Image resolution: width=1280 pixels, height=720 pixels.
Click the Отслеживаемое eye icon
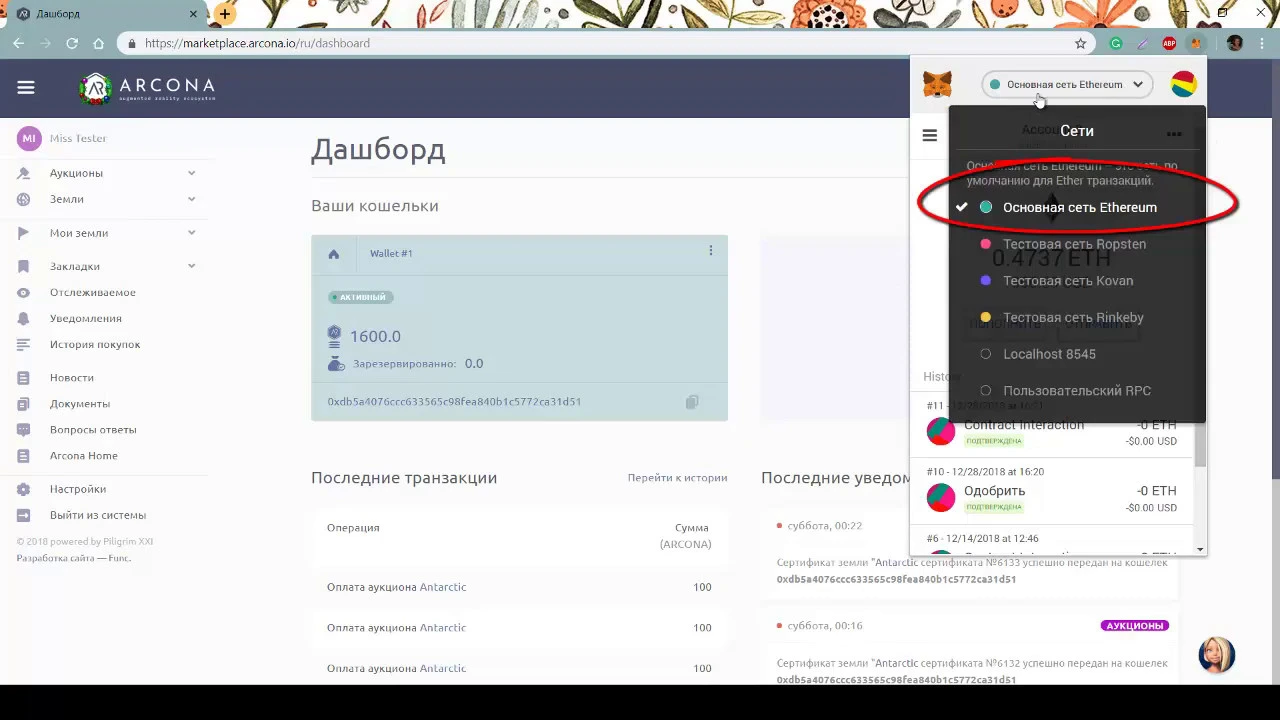click(x=24, y=293)
